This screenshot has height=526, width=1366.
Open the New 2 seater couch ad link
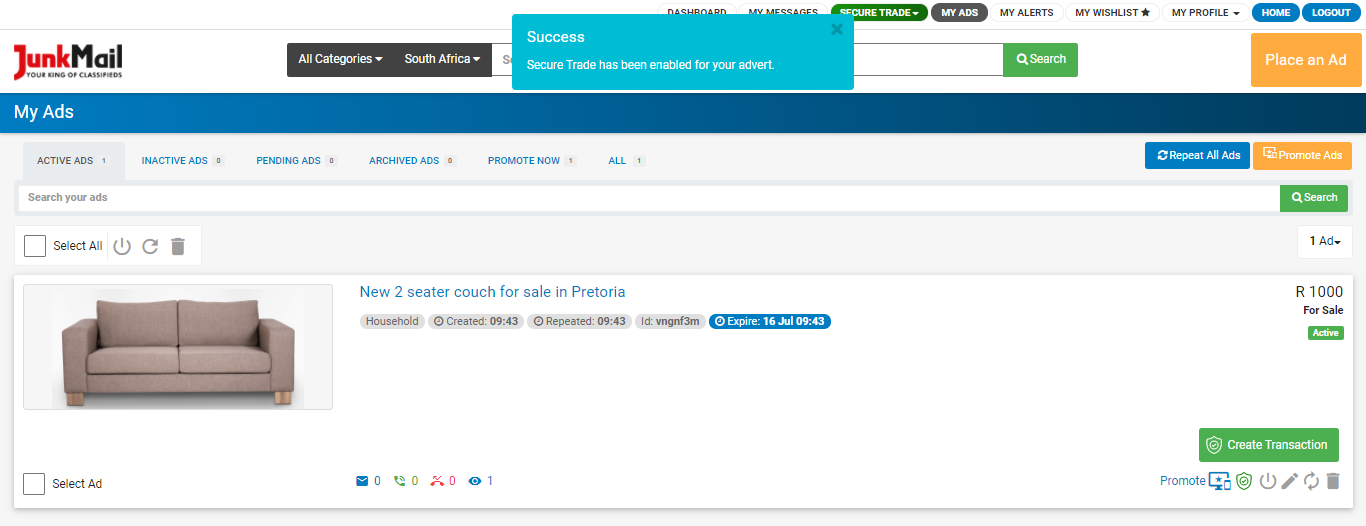(x=492, y=292)
